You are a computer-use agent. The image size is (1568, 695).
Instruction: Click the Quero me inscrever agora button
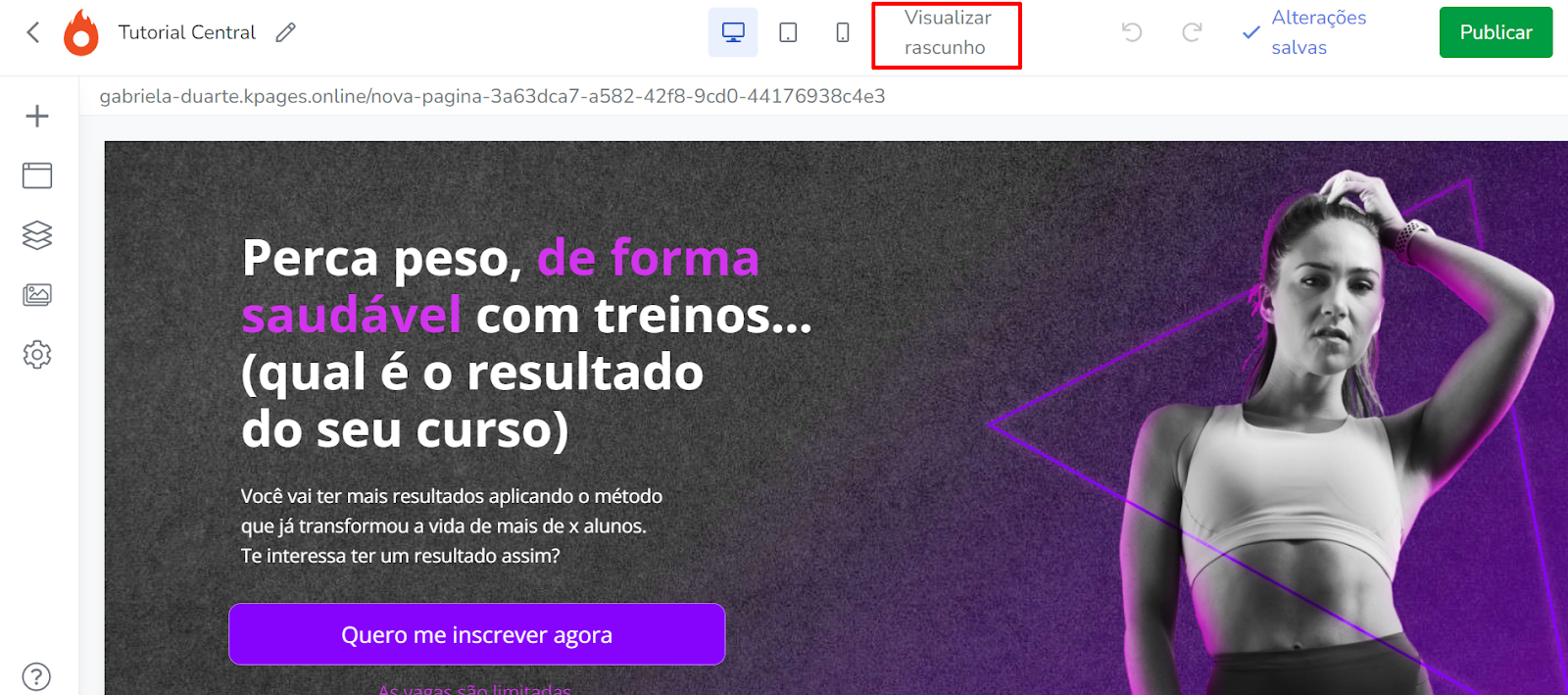point(477,634)
